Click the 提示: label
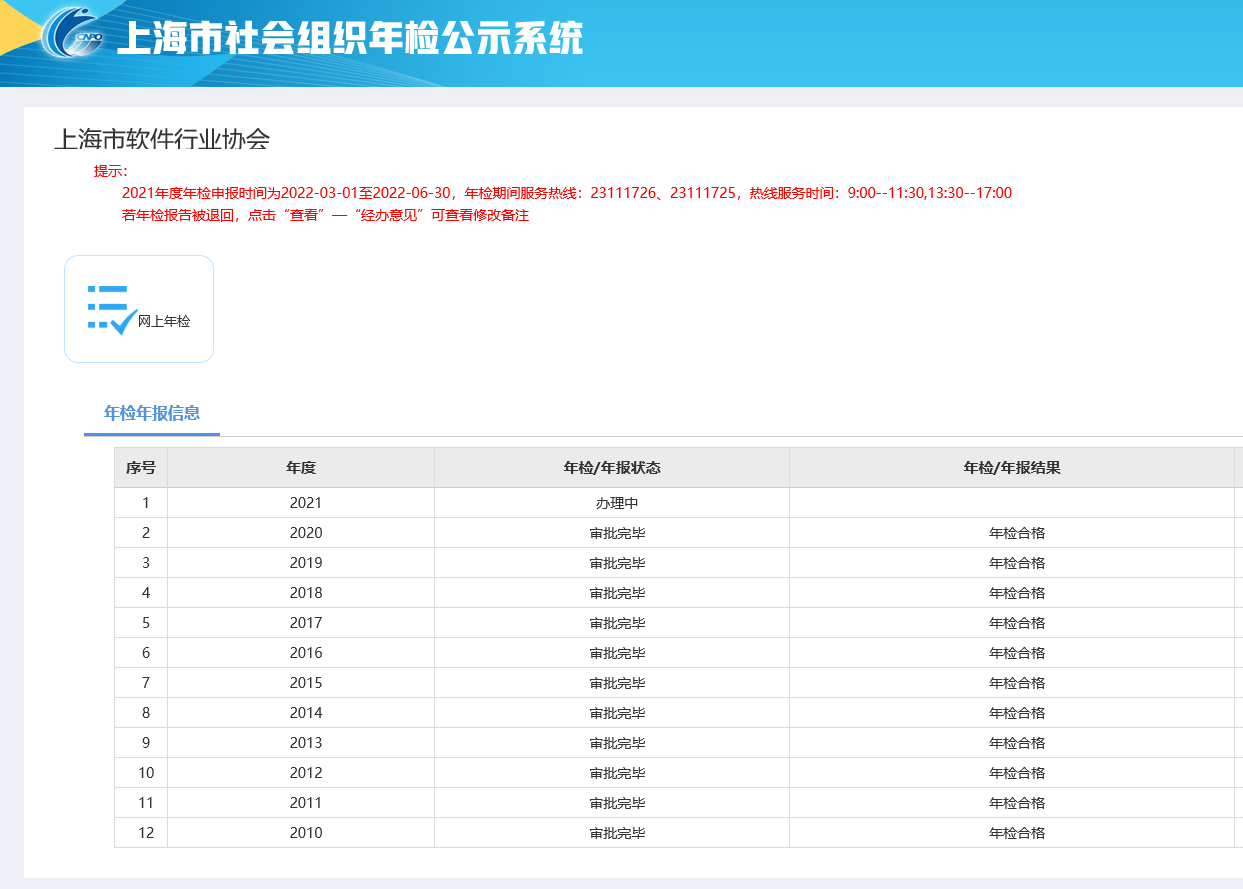 tap(111, 171)
